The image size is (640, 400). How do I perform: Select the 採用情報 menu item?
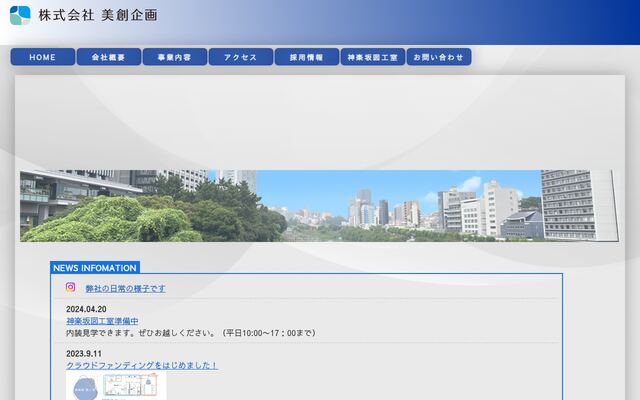click(x=307, y=57)
